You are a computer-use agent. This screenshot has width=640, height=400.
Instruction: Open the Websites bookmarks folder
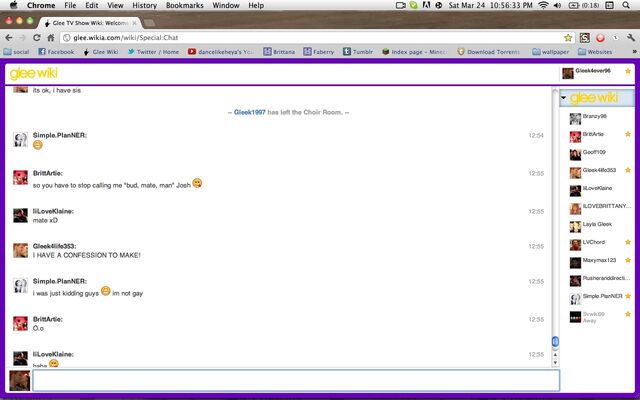595,52
